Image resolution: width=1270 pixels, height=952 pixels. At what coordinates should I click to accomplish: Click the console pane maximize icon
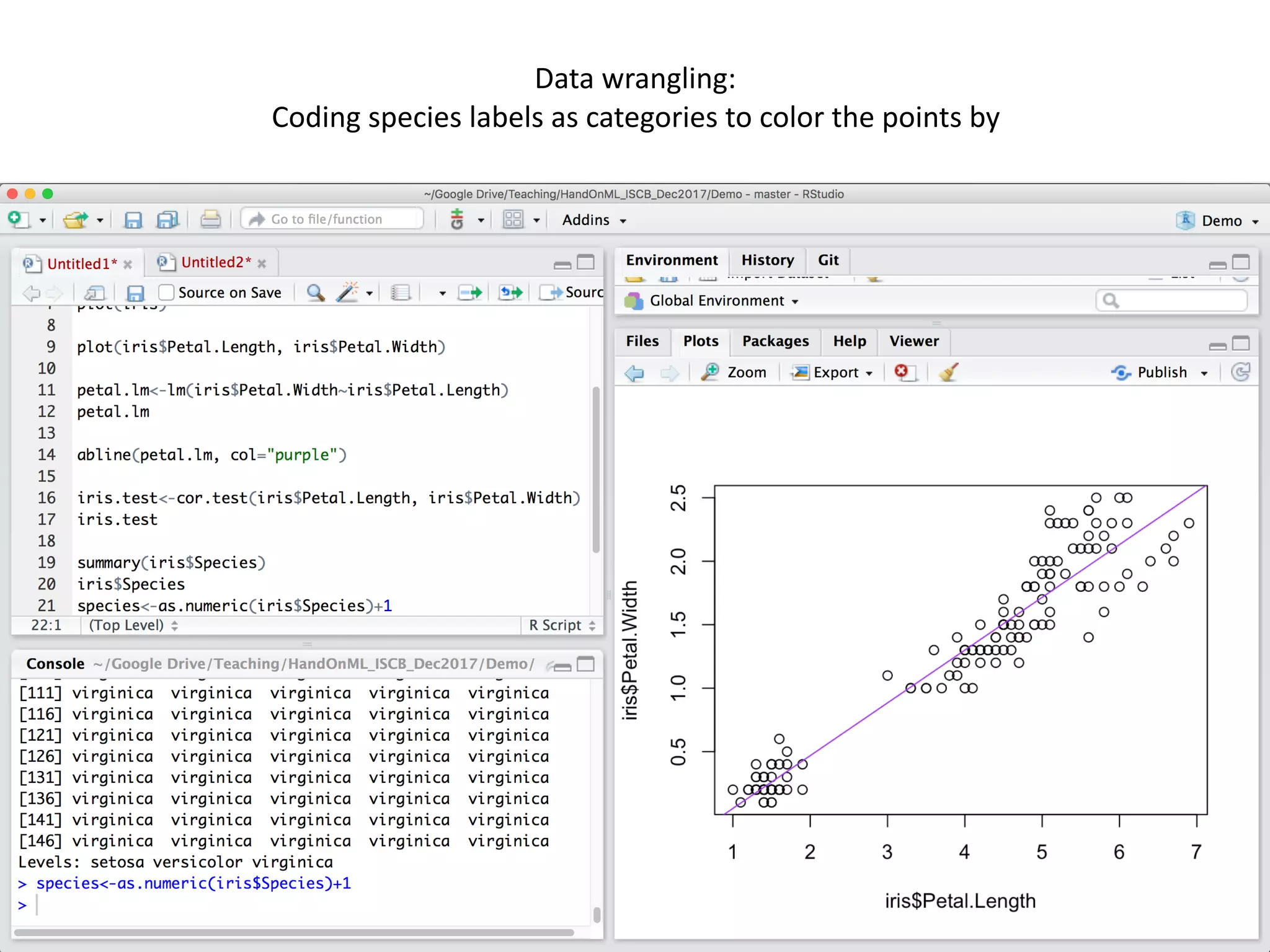(x=586, y=664)
